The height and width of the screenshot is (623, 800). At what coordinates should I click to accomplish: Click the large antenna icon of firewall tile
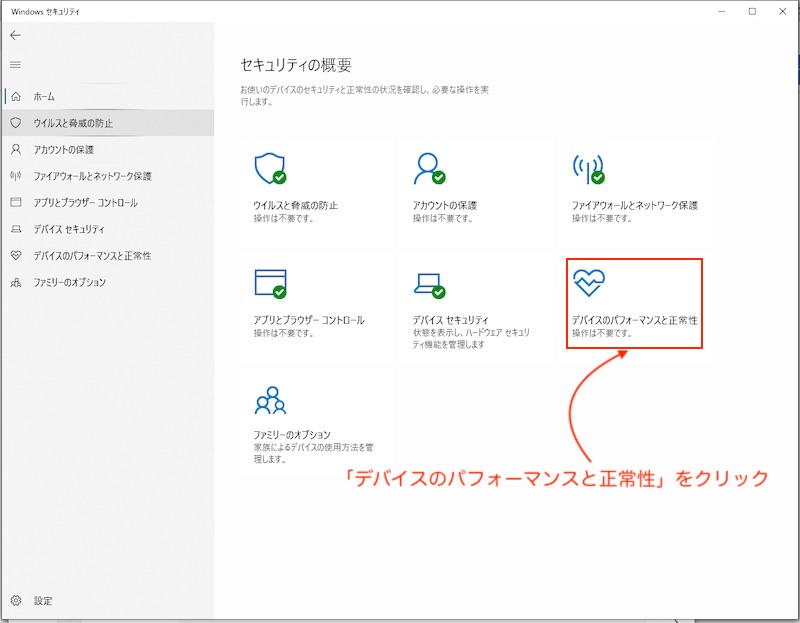point(588,169)
